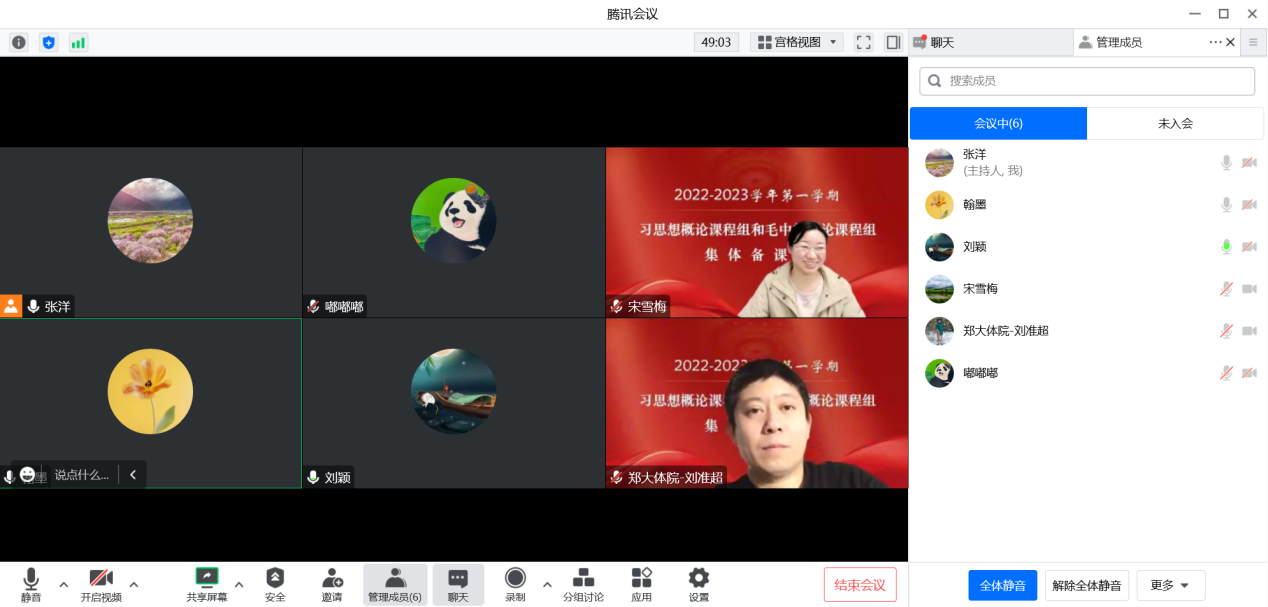Select 刘颖's avatar tile
The image size is (1268, 607).
[453, 404]
